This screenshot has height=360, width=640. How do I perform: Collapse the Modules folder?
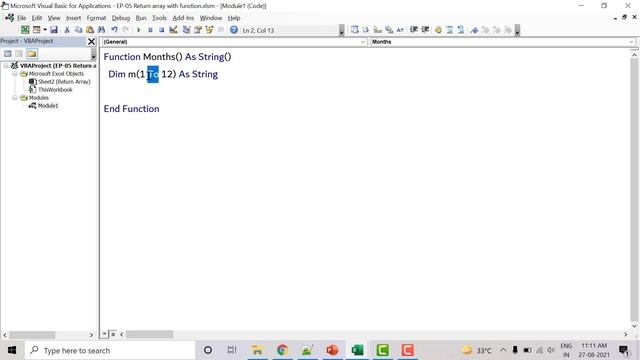15,98
